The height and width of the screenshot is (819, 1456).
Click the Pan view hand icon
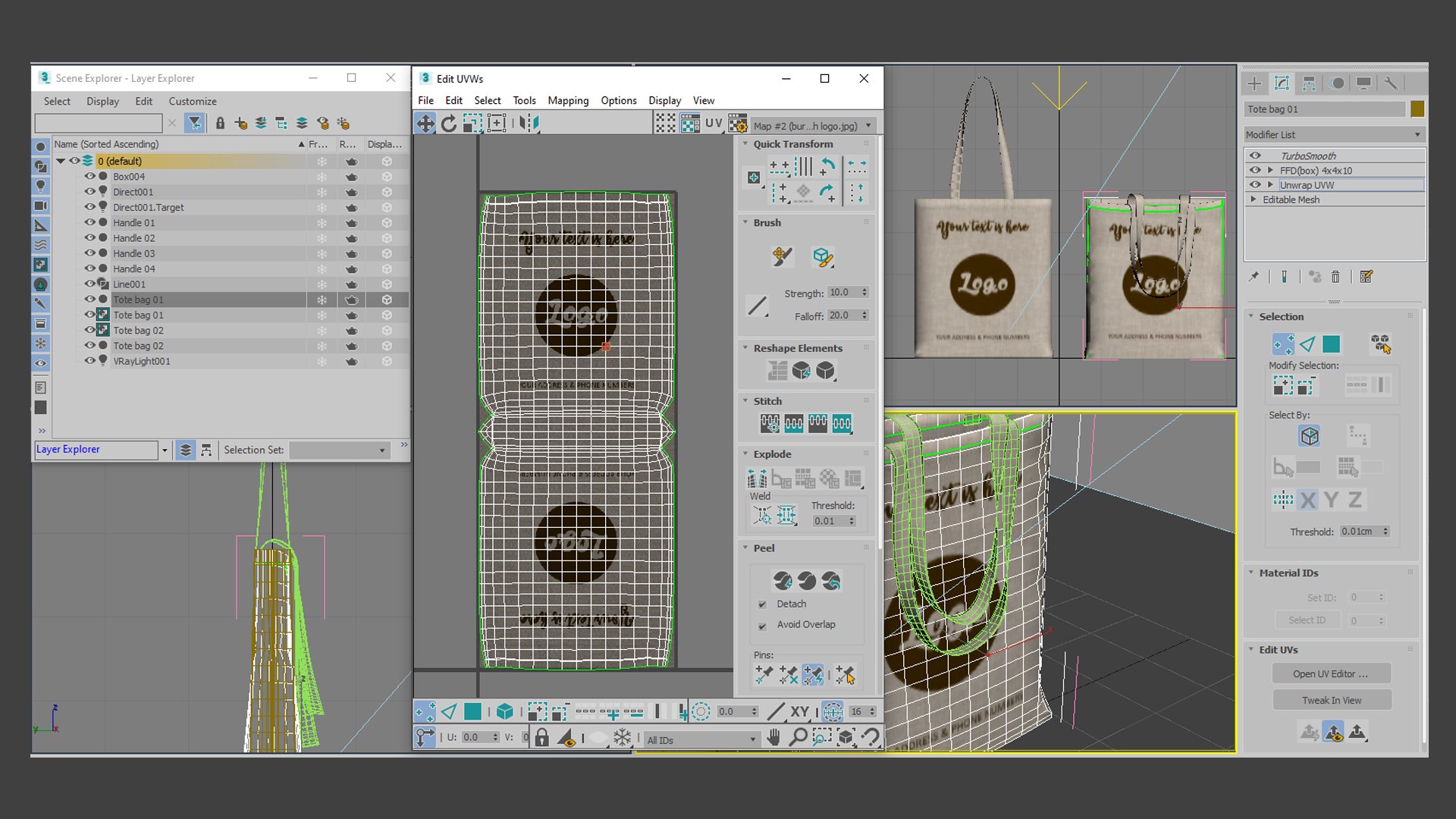(773, 737)
